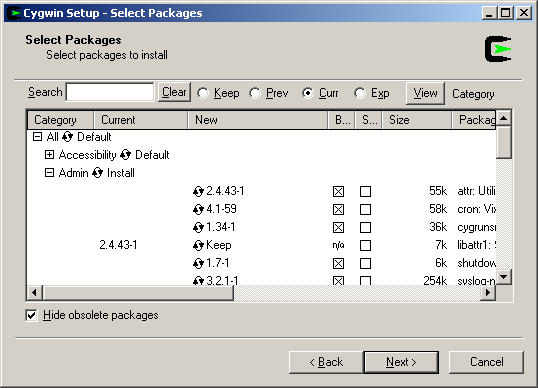
Task: Click the Next button
Action: pos(401,362)
